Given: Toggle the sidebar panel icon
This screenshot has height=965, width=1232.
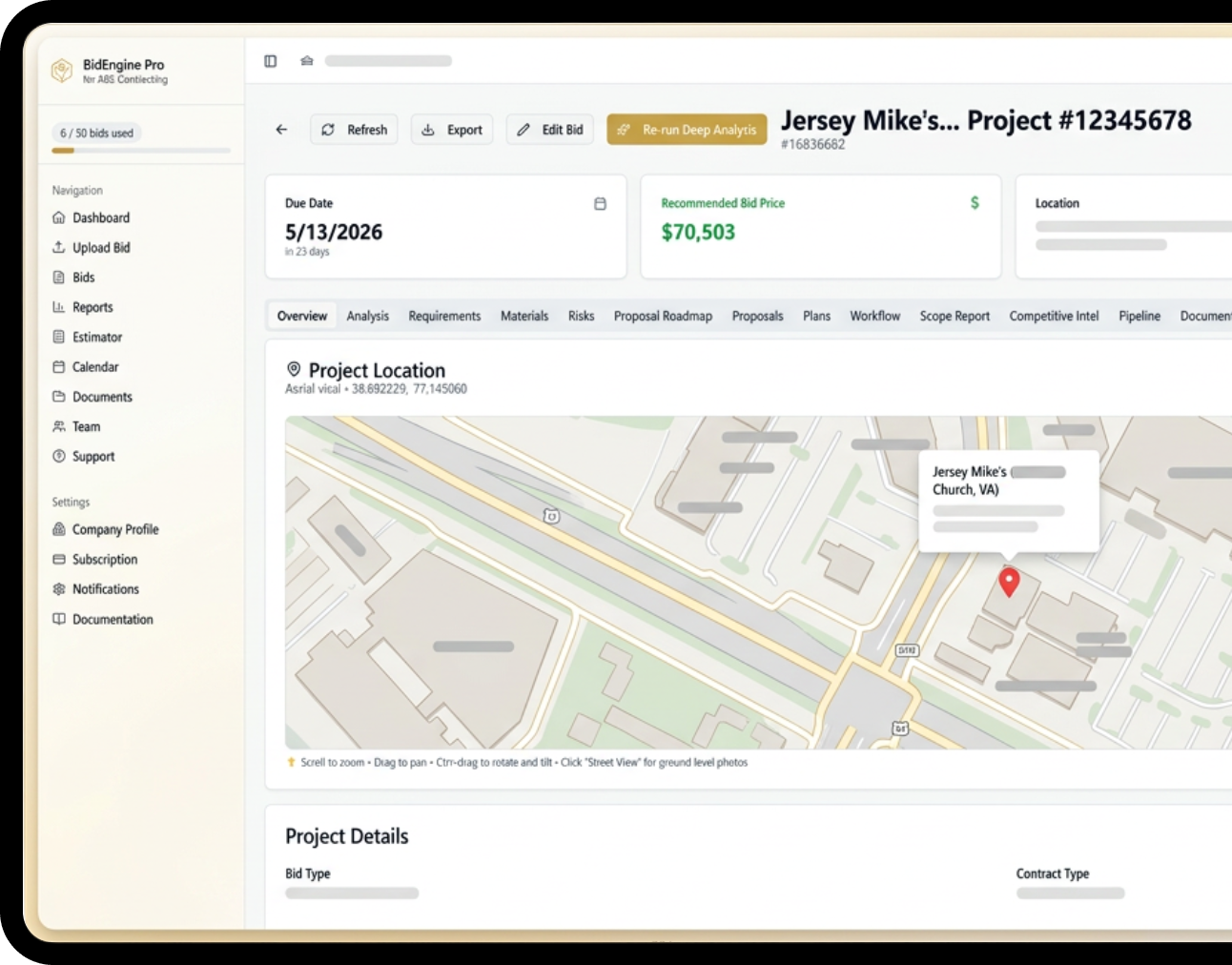Looking at the screenshot, I should (271, 61).
